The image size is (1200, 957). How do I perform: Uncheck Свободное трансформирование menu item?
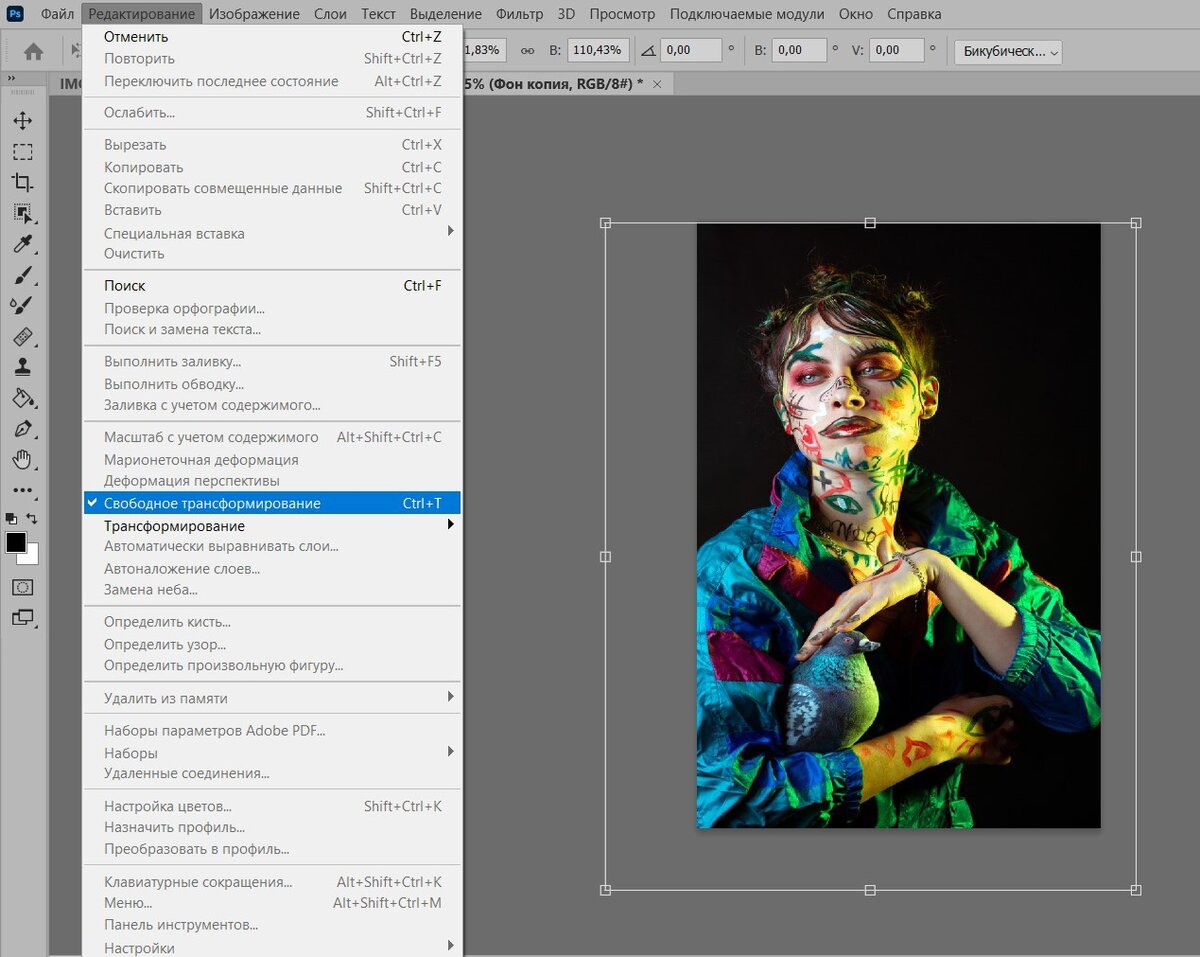tap(272, 503)
